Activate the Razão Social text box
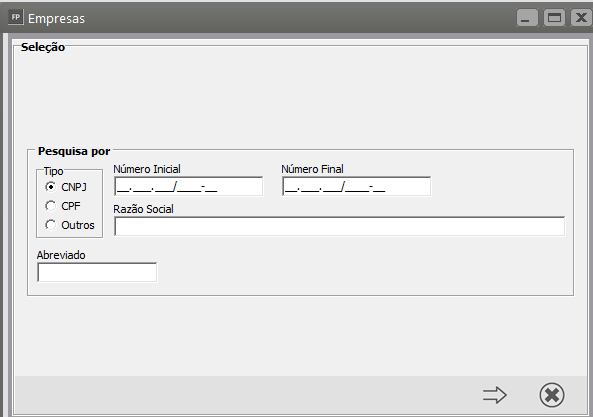Viewport: 593px width, 417px height. [x=340, y=226]
